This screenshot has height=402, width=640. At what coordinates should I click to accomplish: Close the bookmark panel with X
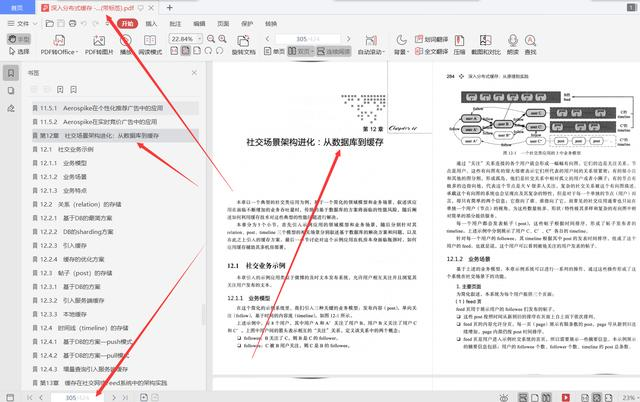coord(194,73)
